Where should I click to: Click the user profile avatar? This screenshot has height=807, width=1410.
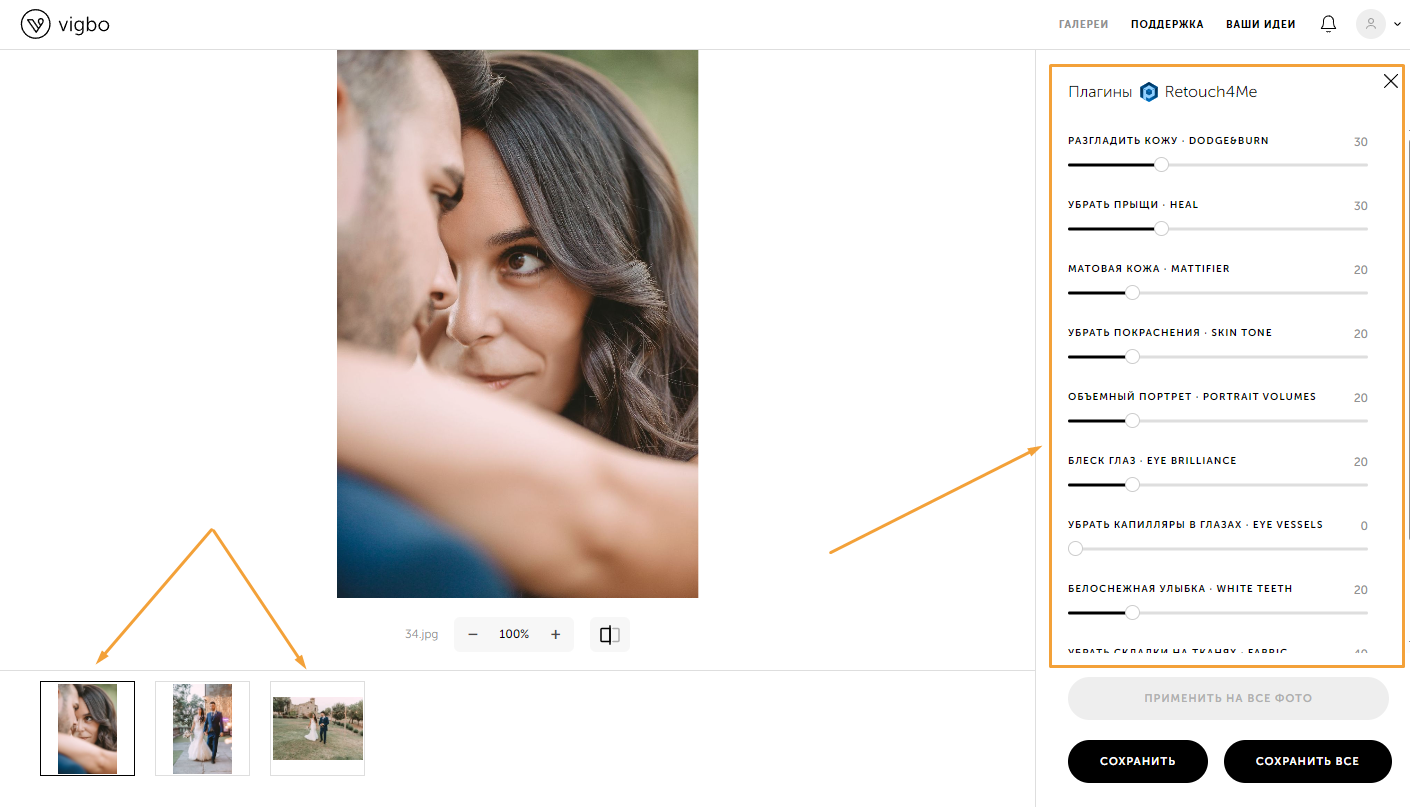[x=1370, y=24]
